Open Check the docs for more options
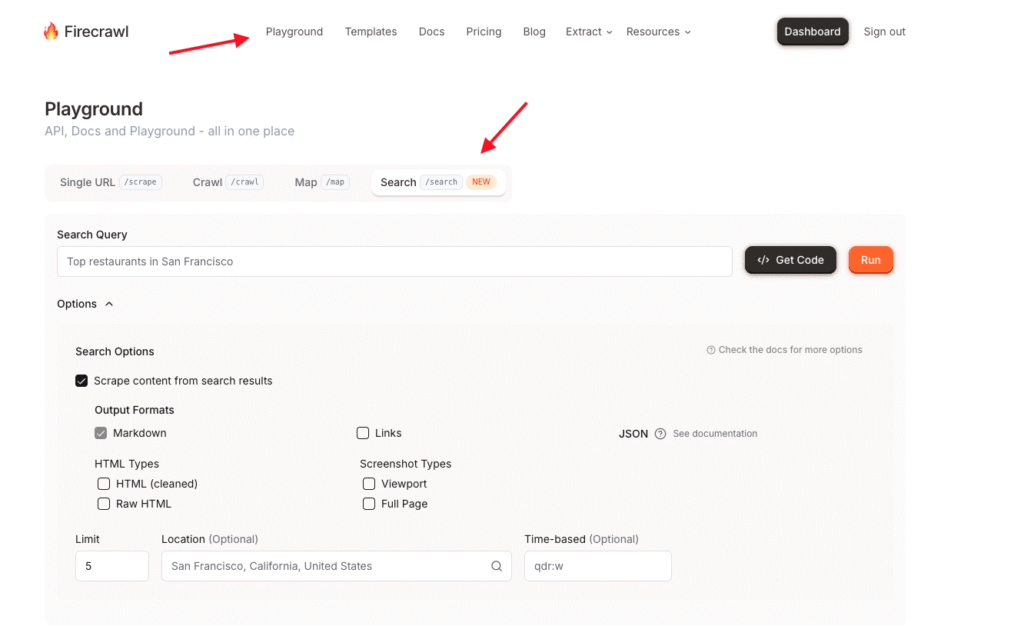Screen dimensions: 1024x636 coord(784,350)
